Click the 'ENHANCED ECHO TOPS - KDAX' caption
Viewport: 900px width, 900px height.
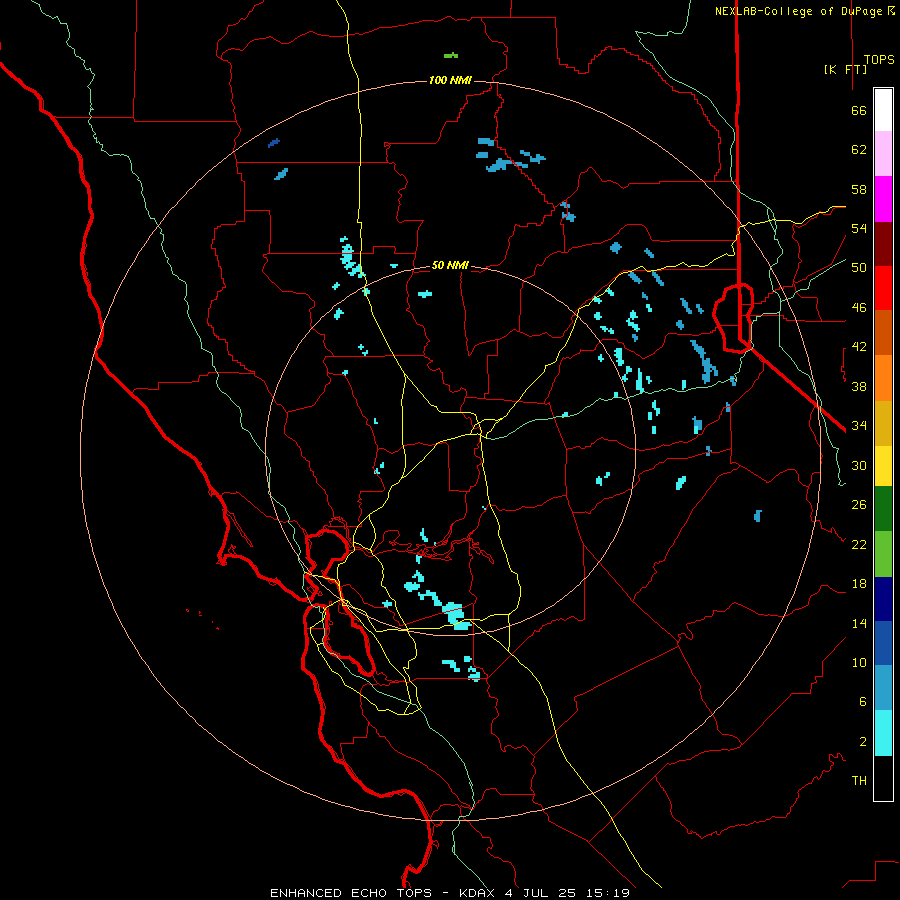[x=385, y=893]
